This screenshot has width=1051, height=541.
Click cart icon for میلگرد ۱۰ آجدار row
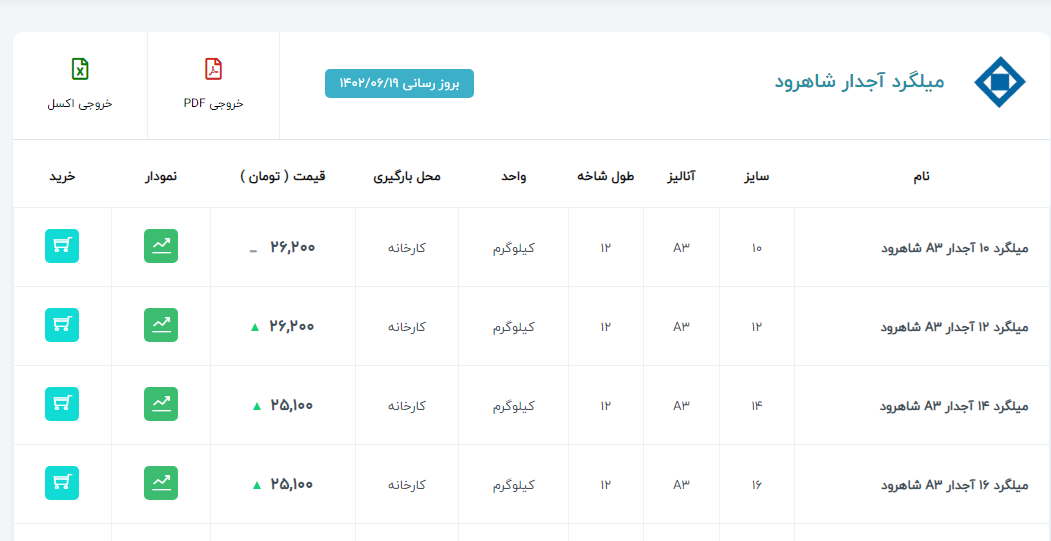pos(62,246)
